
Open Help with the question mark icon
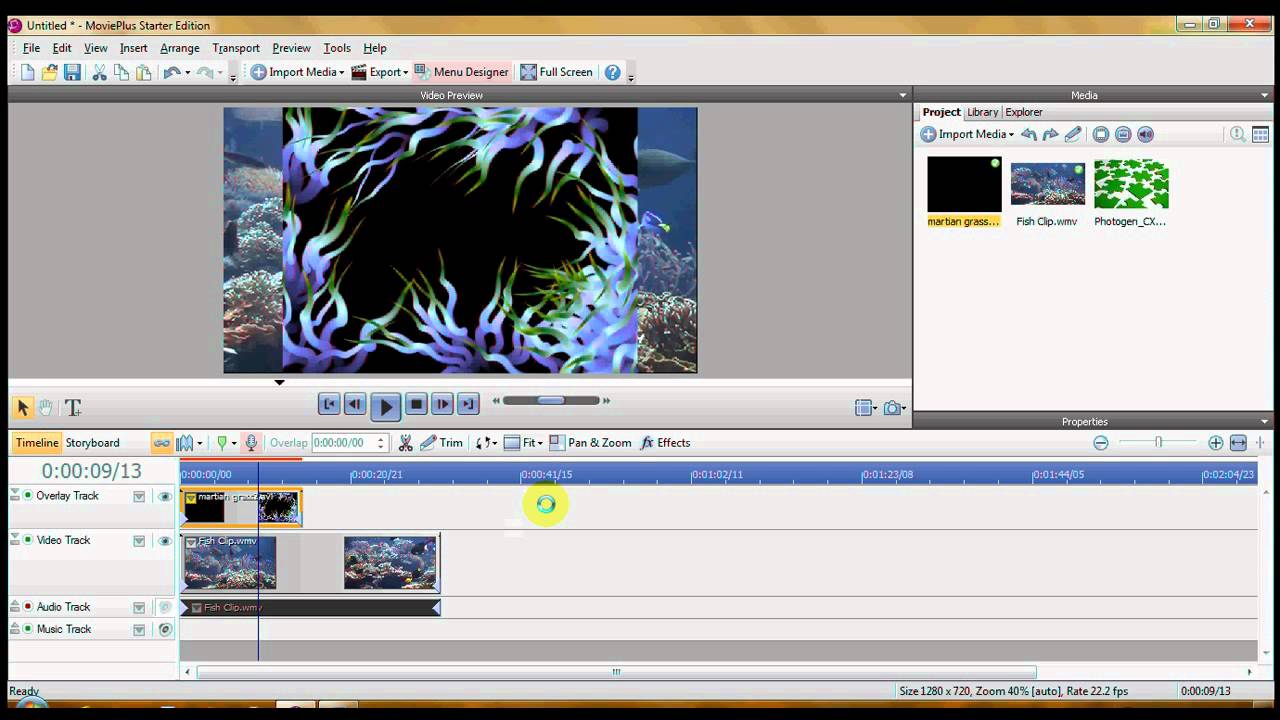tap(613, 72)
